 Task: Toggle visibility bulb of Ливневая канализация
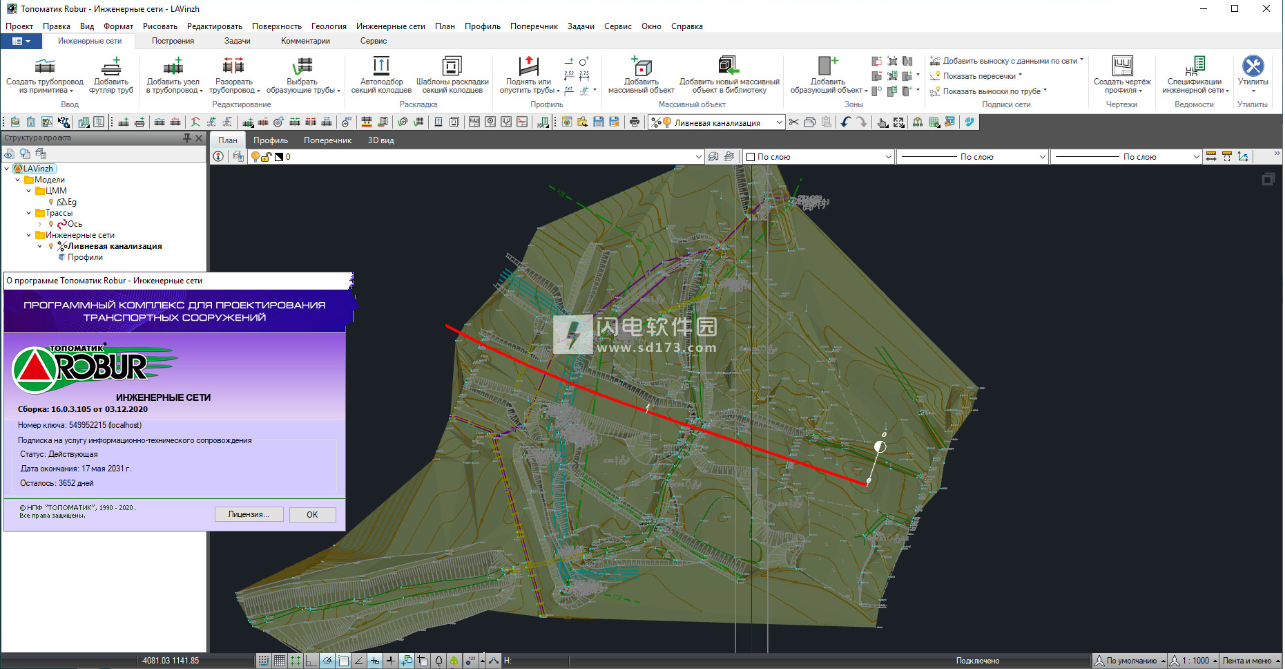point(51,246)
